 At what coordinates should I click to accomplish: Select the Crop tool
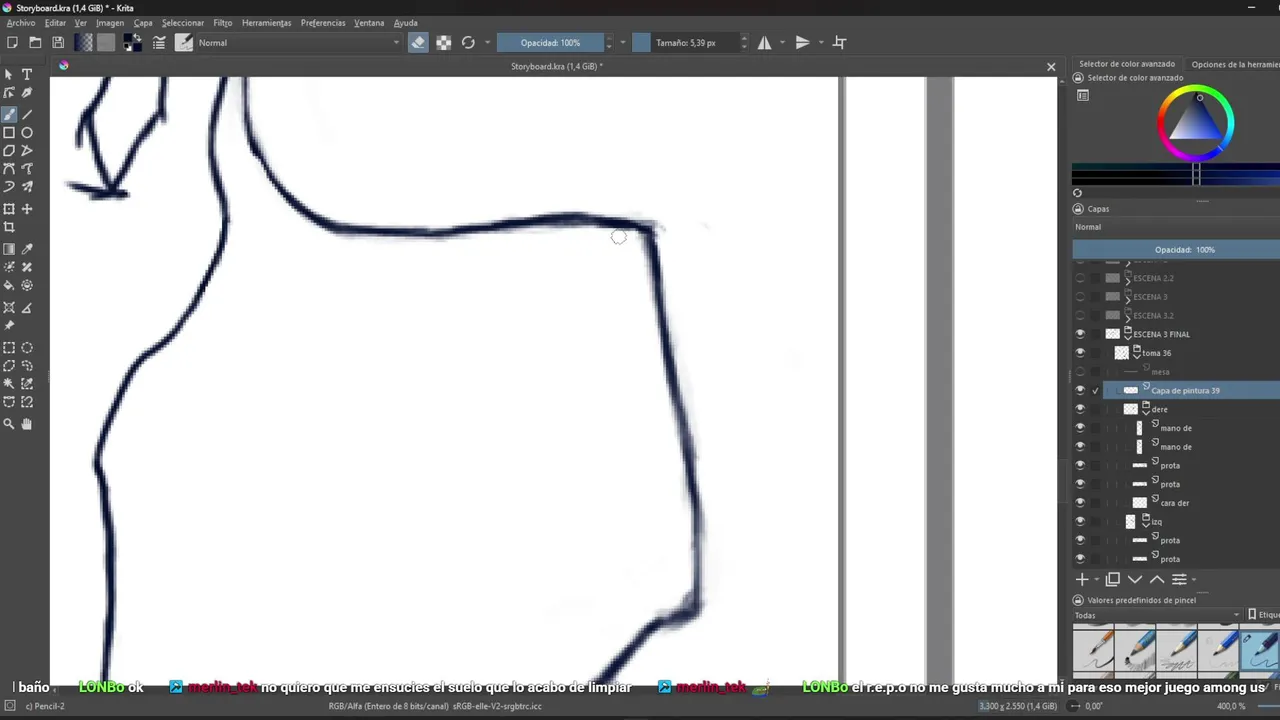(x=9, y=227)
